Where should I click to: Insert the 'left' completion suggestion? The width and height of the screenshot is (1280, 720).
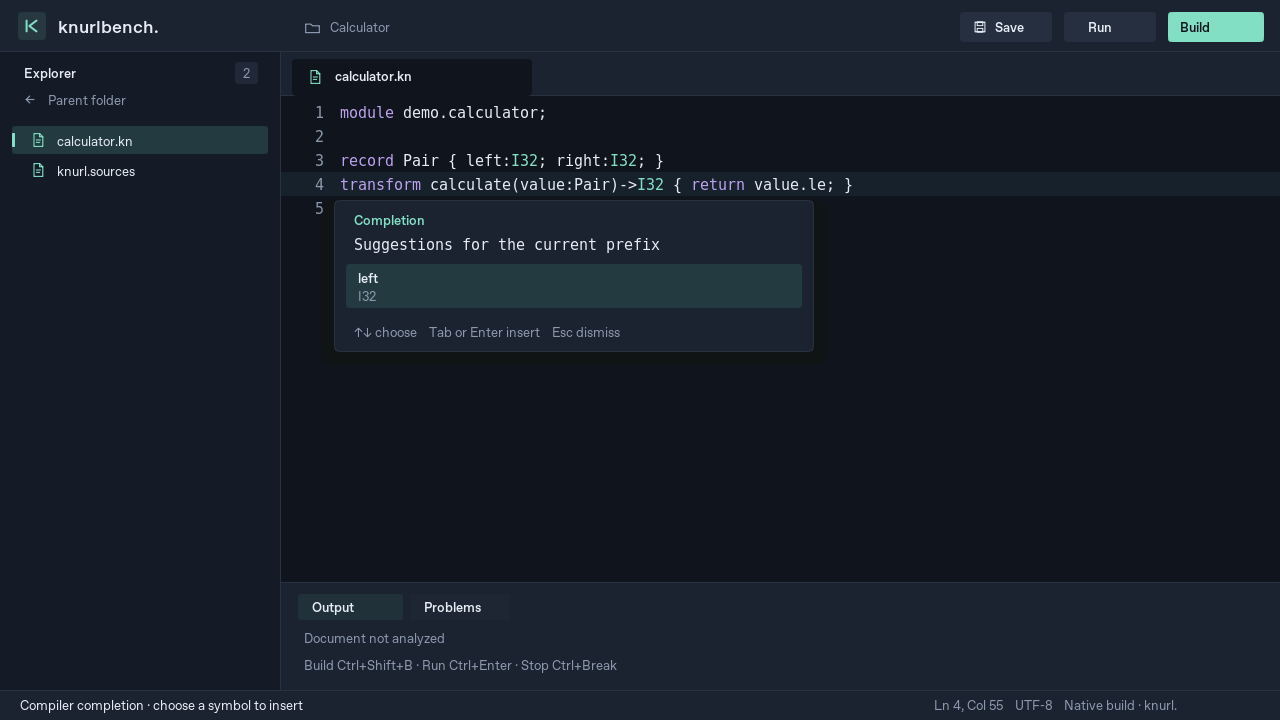(x=574, y=286)
